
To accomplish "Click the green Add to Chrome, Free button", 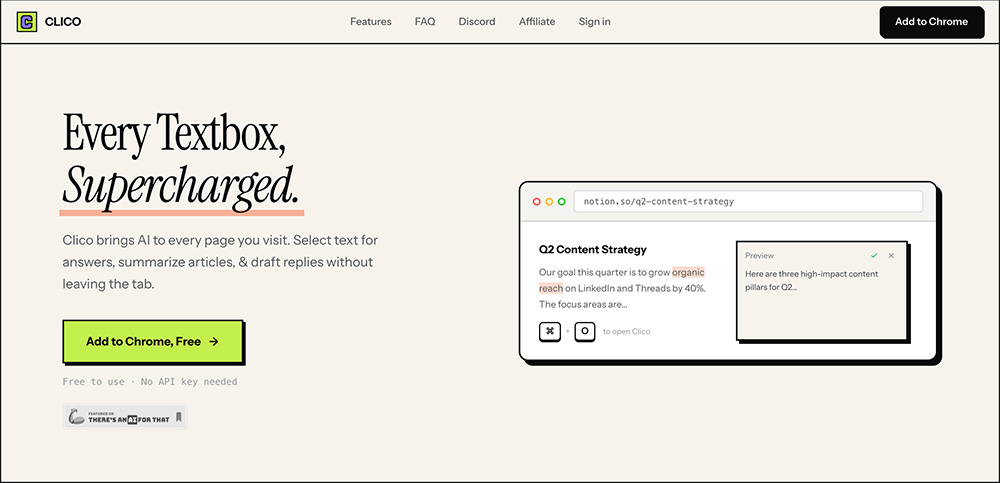I will pos(152,342).
